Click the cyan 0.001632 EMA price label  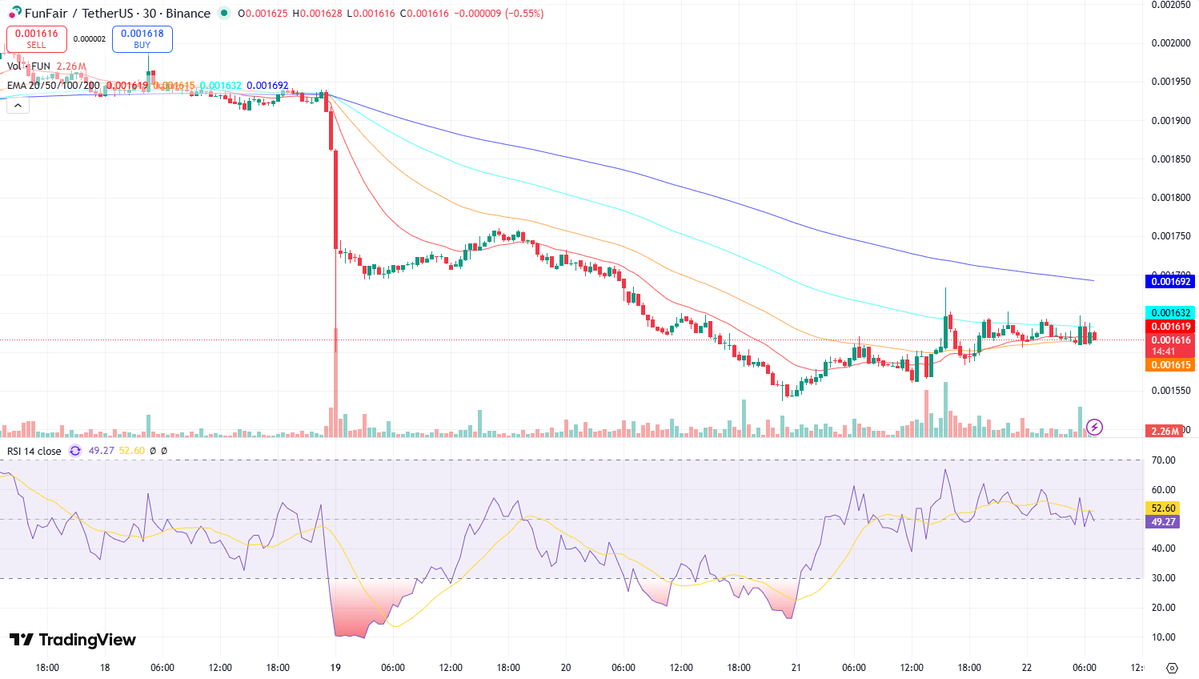[x=1170, y=313]
